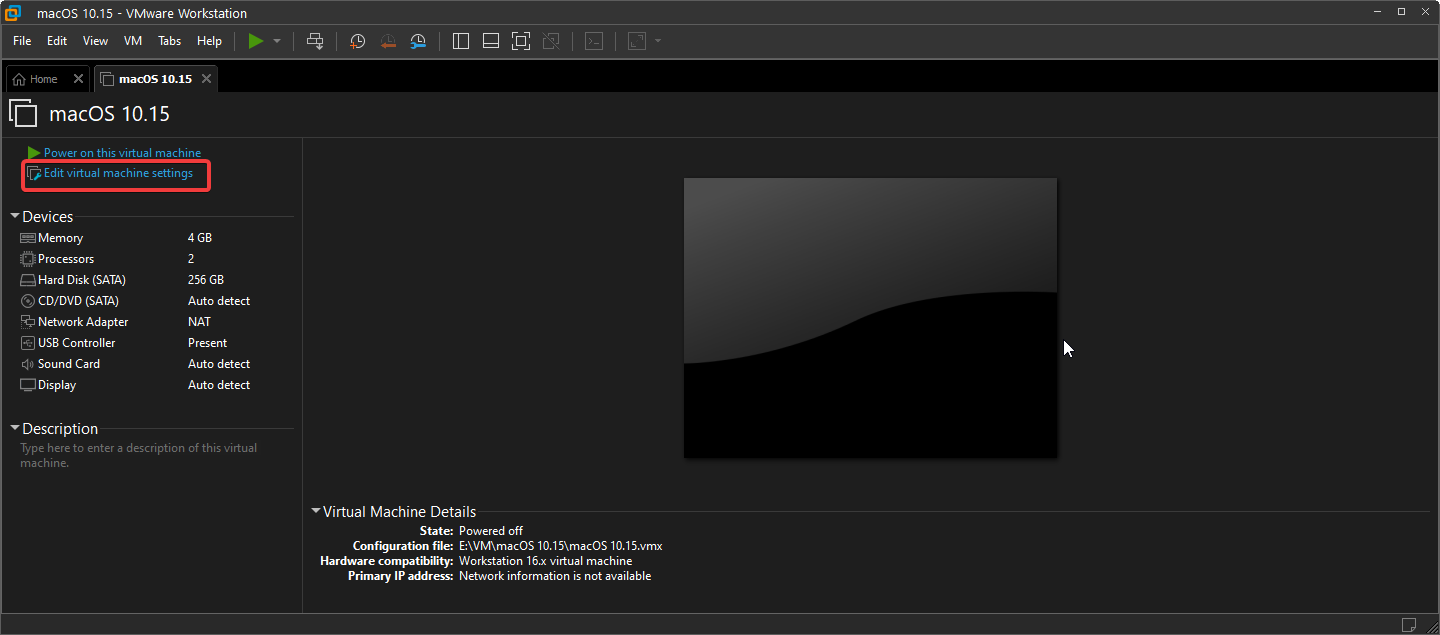
Task: Click the message log icon in status bar
Action: point(1408,625)
